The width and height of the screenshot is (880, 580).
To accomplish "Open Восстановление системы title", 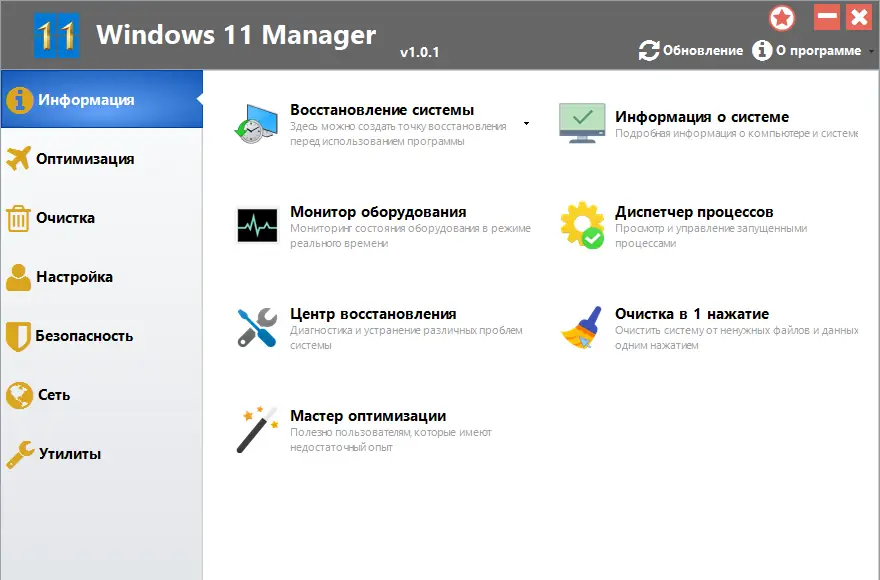I will click(382, 110).
